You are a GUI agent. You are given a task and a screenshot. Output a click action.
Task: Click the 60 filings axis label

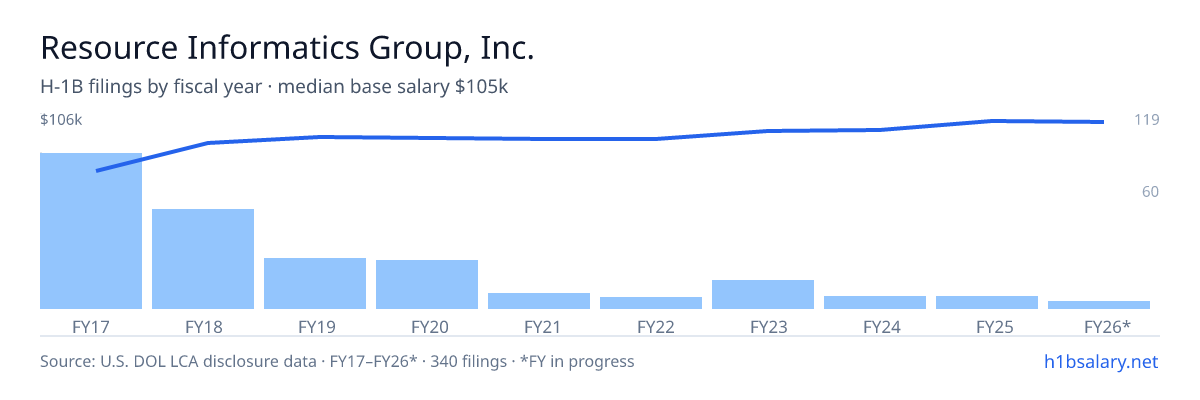point(1150,191)
